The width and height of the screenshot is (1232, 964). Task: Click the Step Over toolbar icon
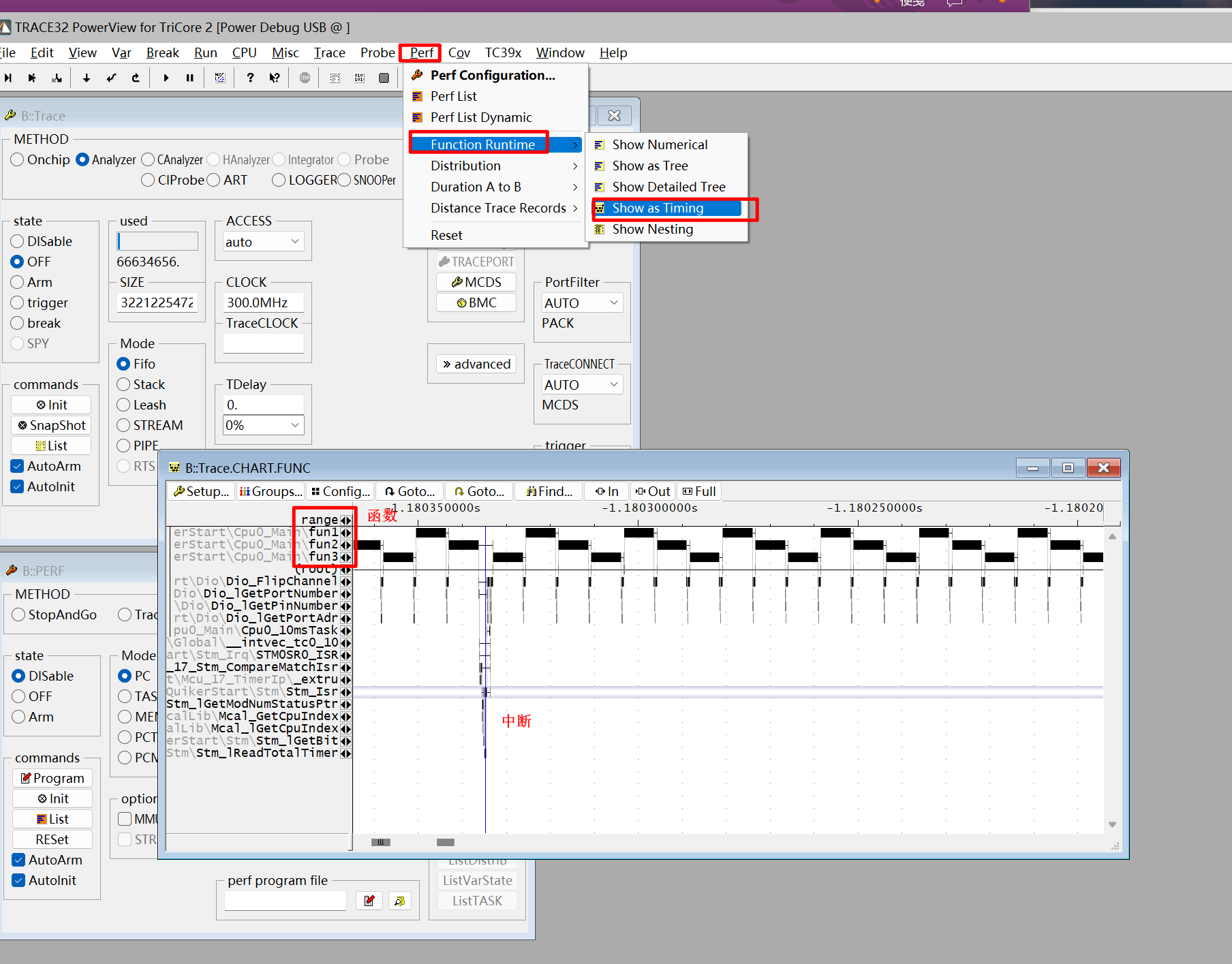click(32, 78)
